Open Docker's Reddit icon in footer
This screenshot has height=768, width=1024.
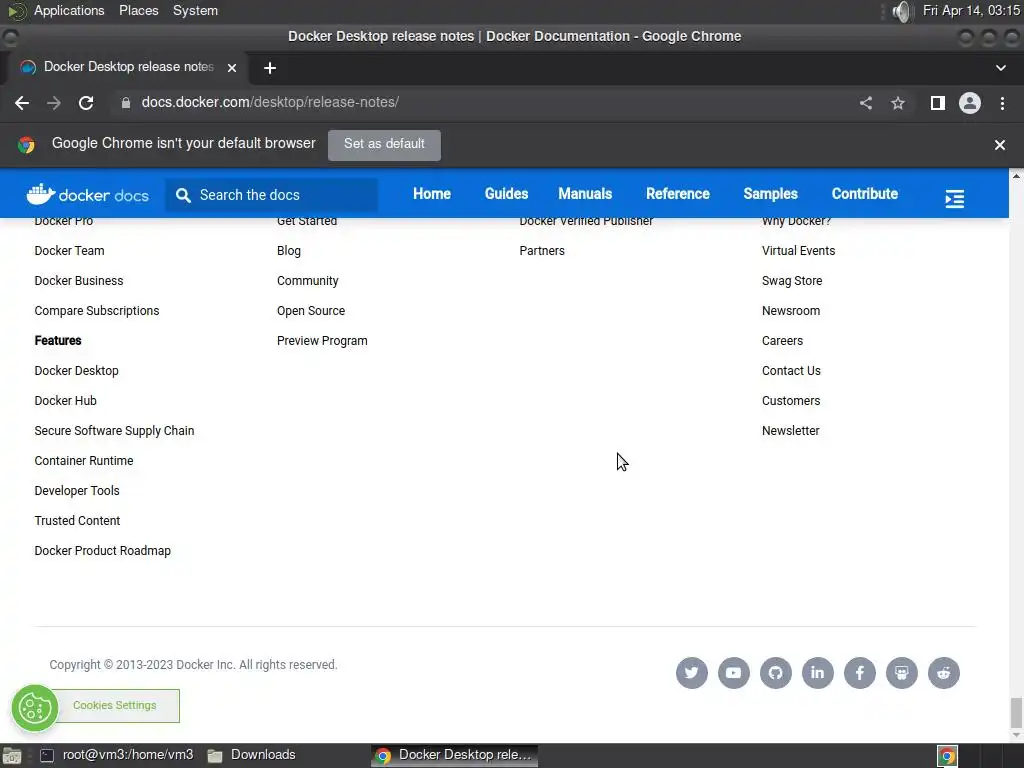coord(944,673)
